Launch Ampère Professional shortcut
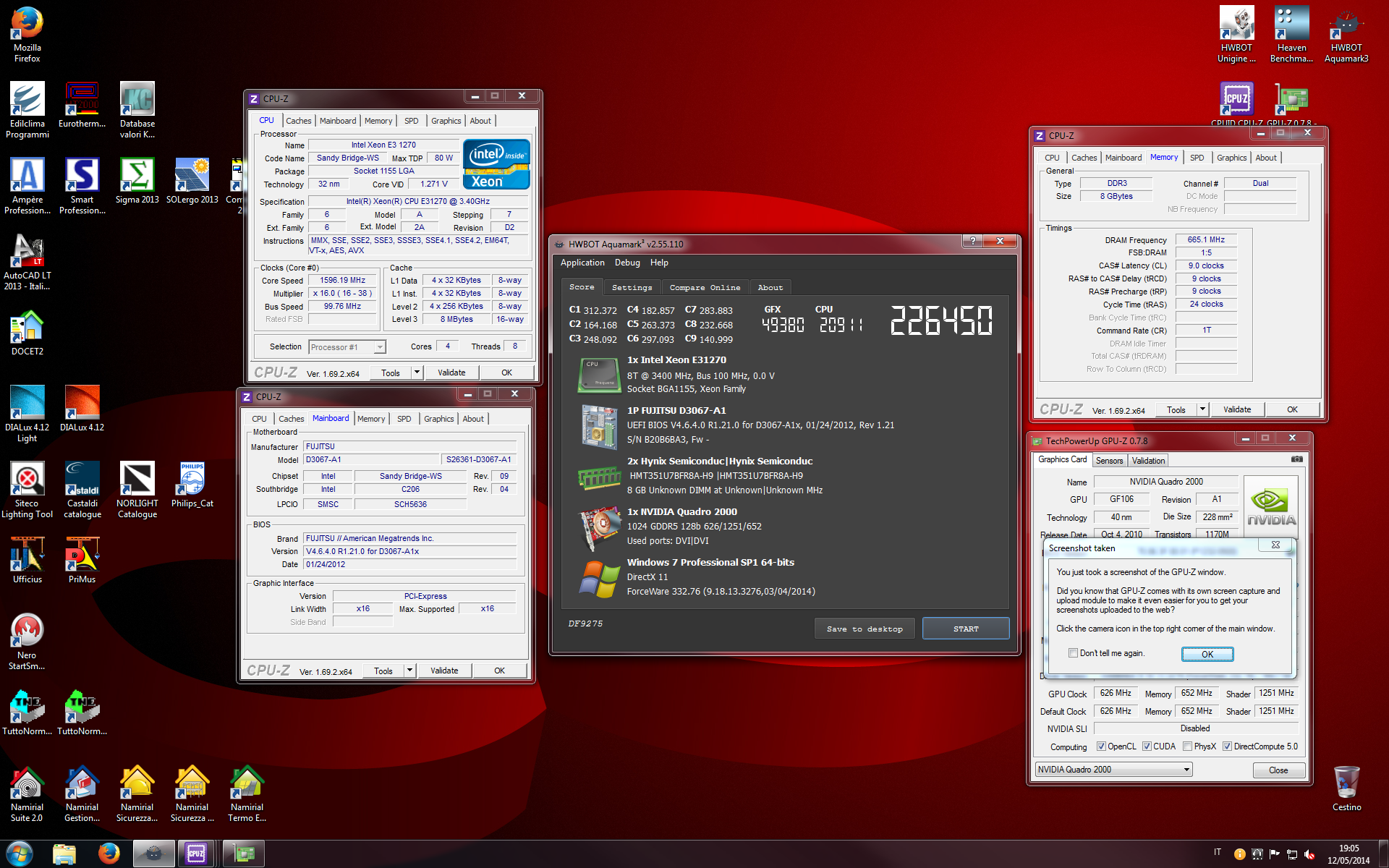Viewport: 1389px width, 868px height. (27, 186)
